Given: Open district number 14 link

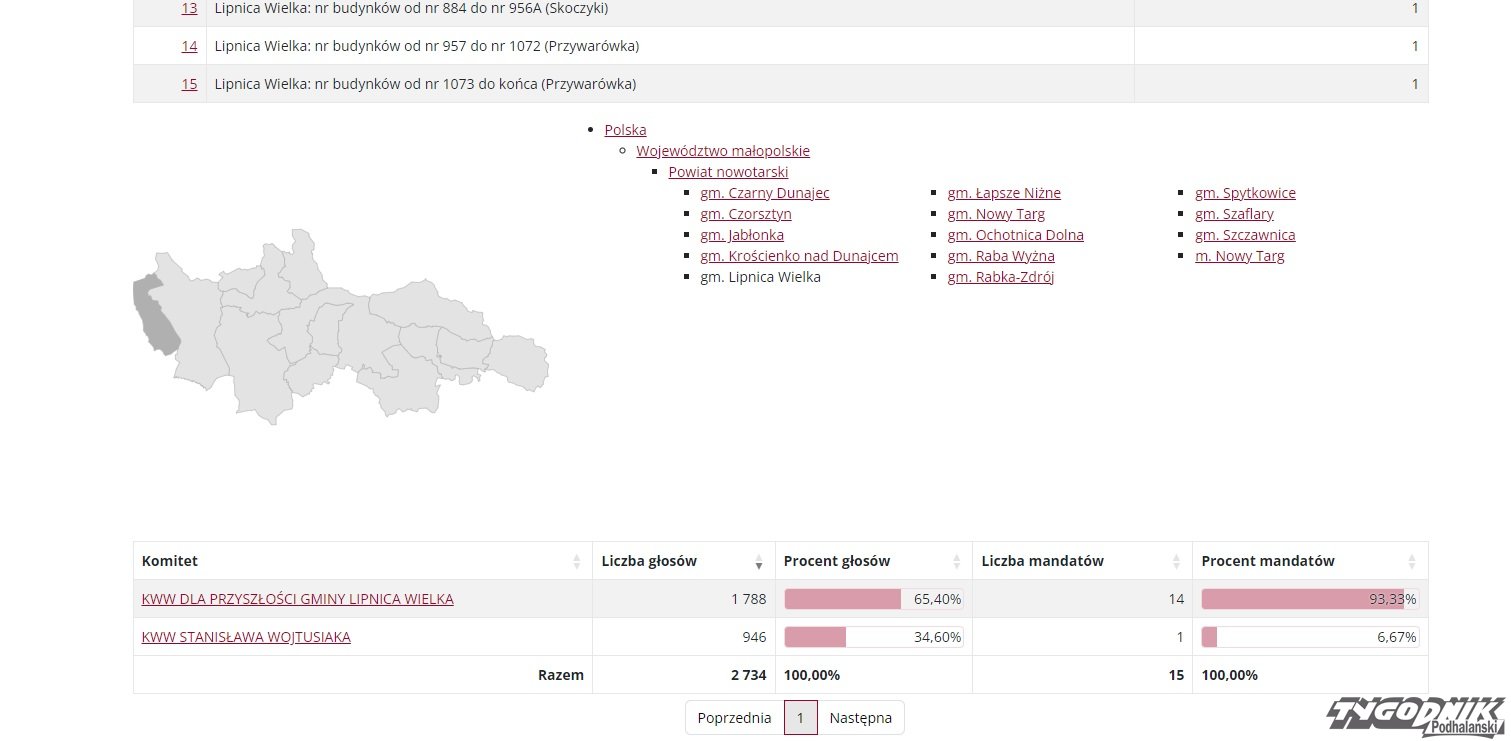Looking at the screenshot, I should (x=189, y=46).
